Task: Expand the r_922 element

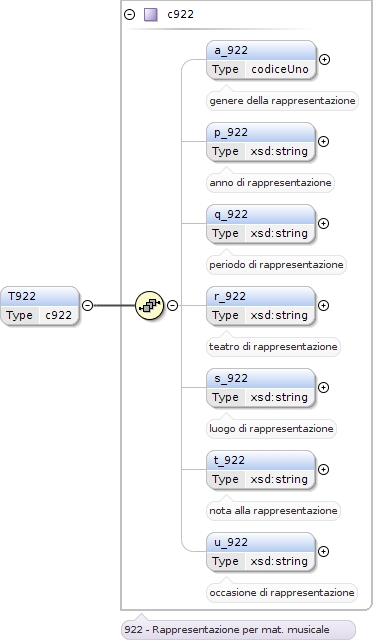Action: pyautogui.click(x=324, y=306)
